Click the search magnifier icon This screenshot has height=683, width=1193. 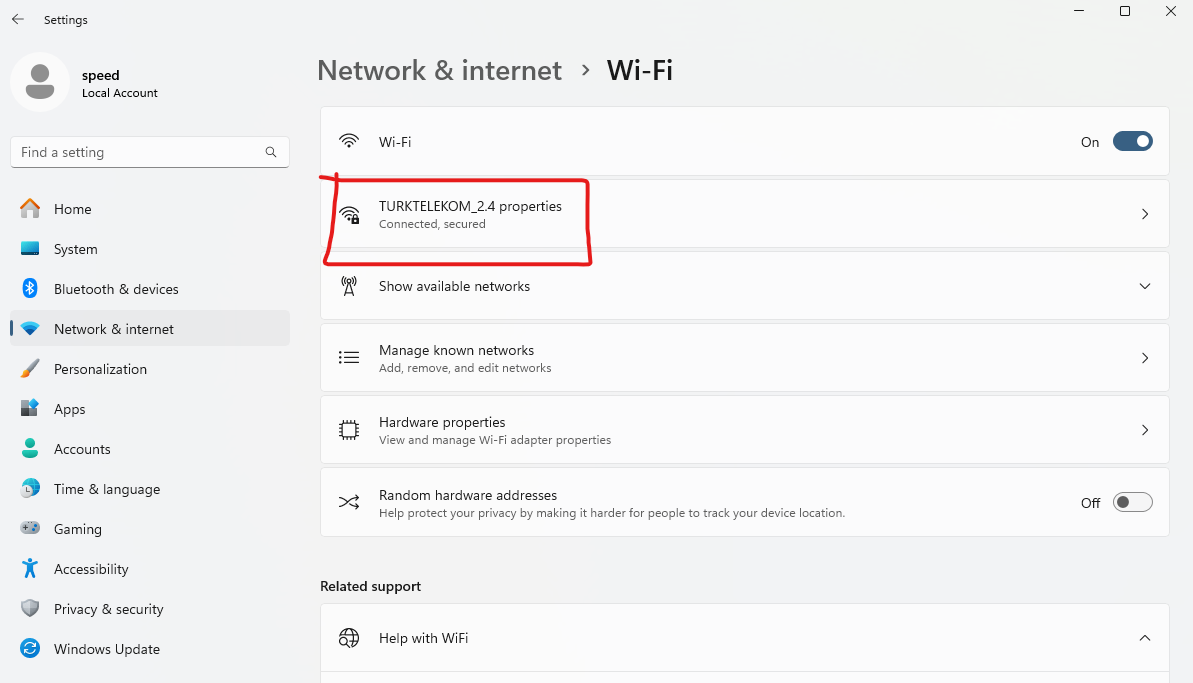(271, 152)
